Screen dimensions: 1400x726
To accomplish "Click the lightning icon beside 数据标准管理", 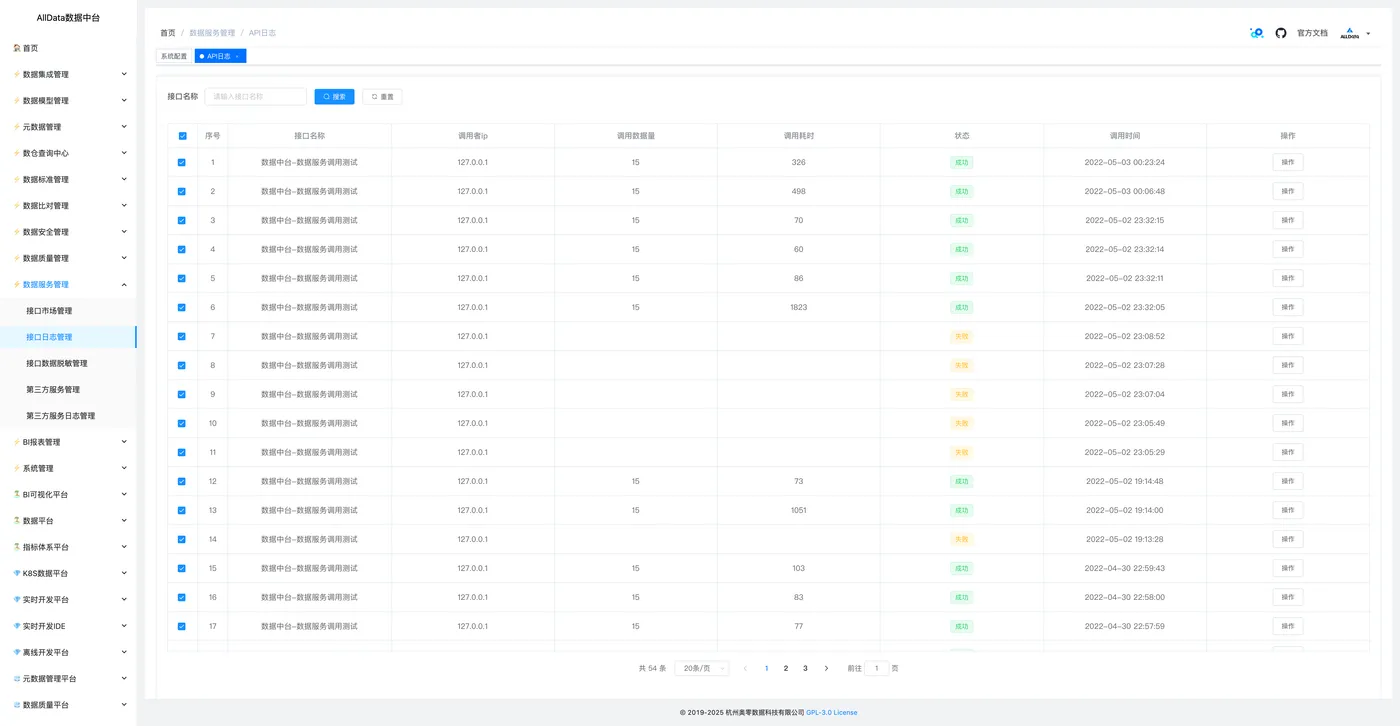I will click(x=17, y=180).
